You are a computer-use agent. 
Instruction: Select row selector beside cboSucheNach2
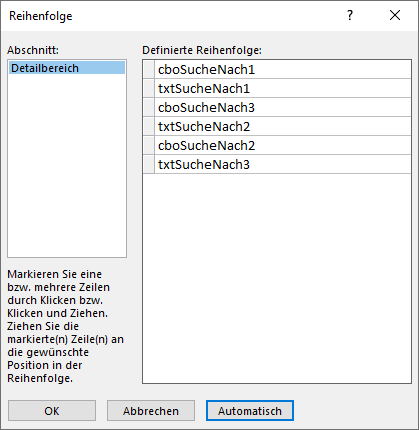click(x=149, y=146)
